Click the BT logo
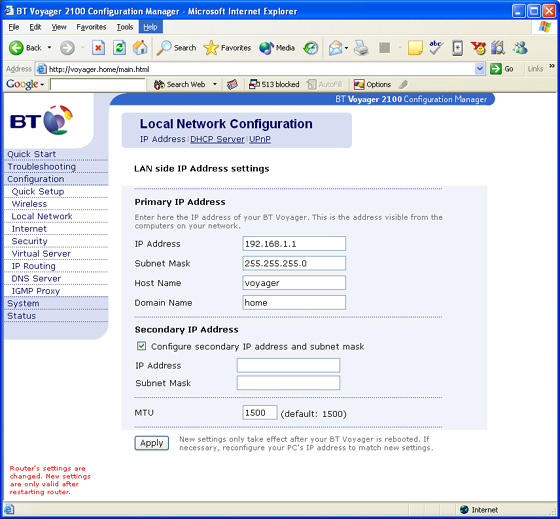Image resolution: width=560 pixels, height=519 pixels. pyautogui.click(x=41, y=120)
